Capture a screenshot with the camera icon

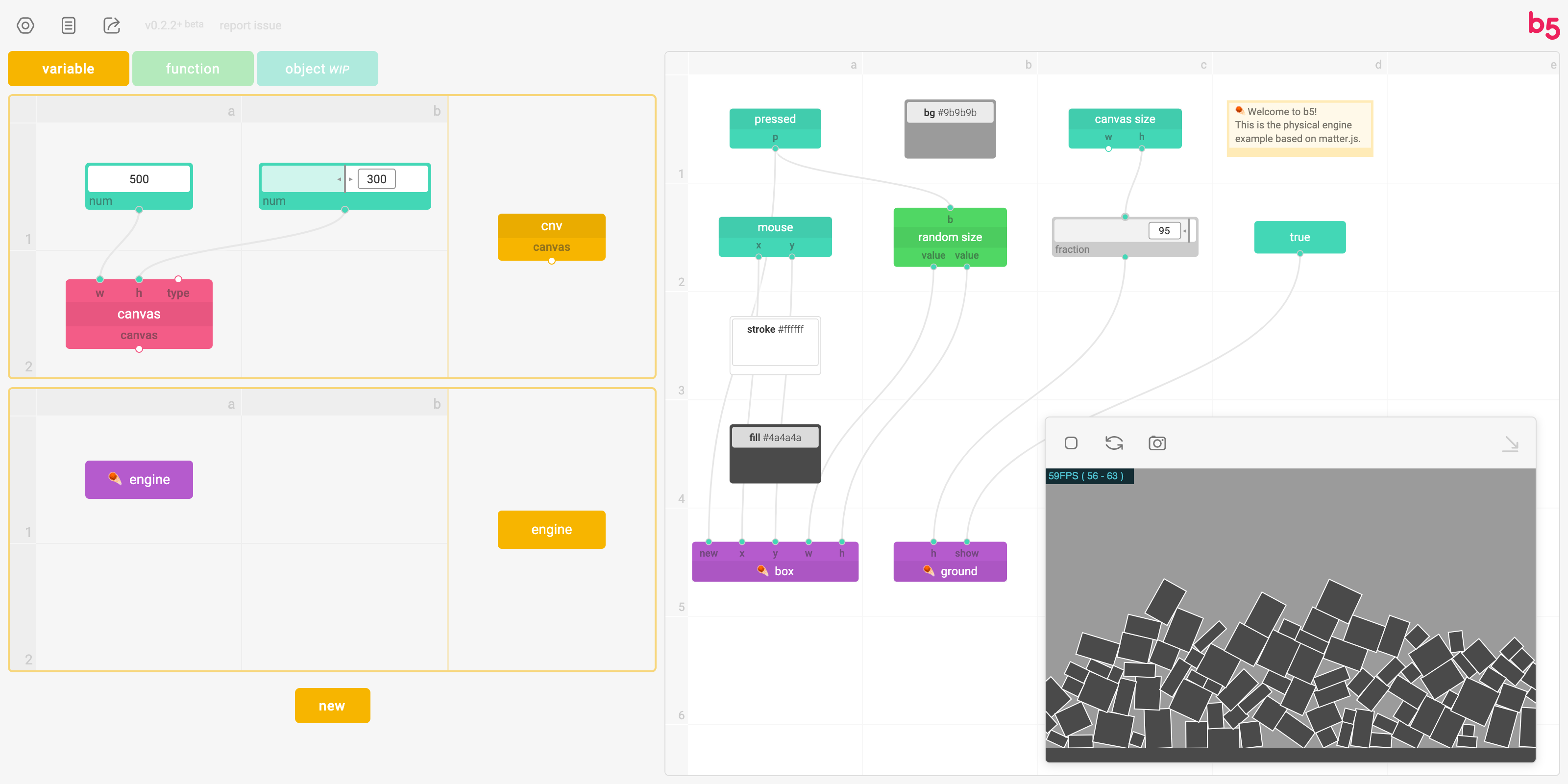1156,443
